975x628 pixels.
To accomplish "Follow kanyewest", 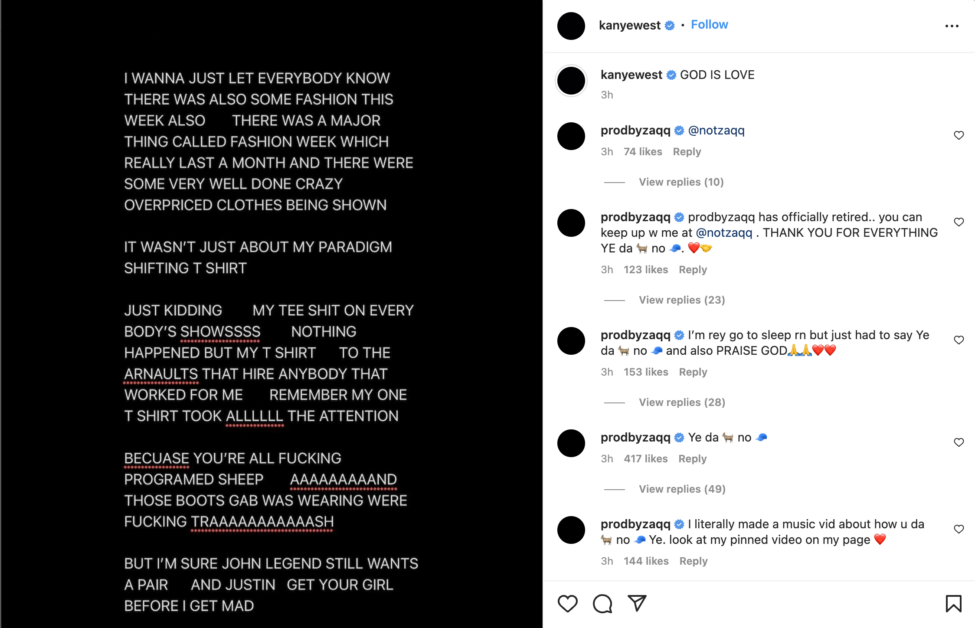I will pyautogui.click(x=709, y=25).
